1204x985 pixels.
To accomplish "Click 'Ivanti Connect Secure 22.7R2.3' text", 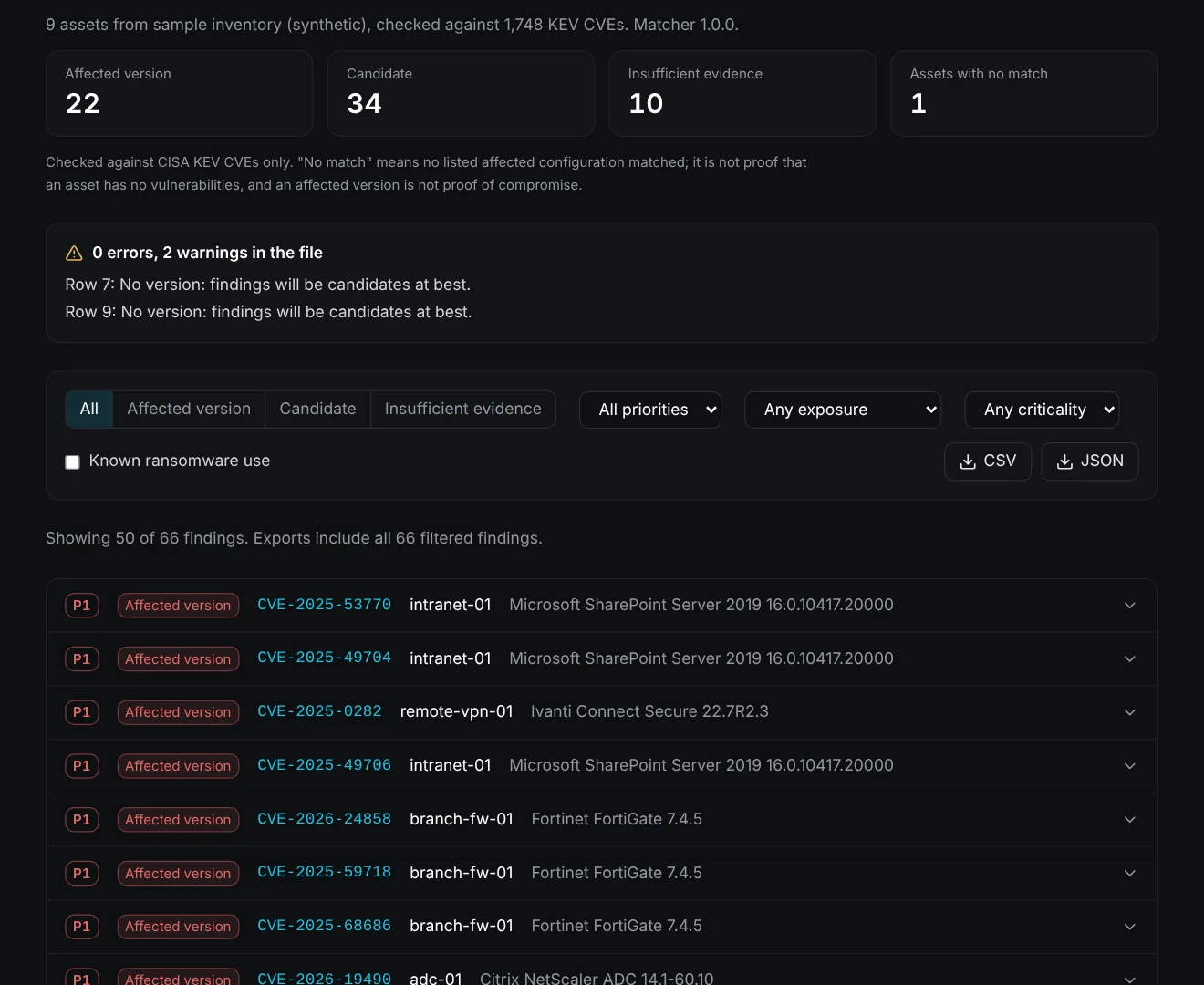I will tap(649, 711).
